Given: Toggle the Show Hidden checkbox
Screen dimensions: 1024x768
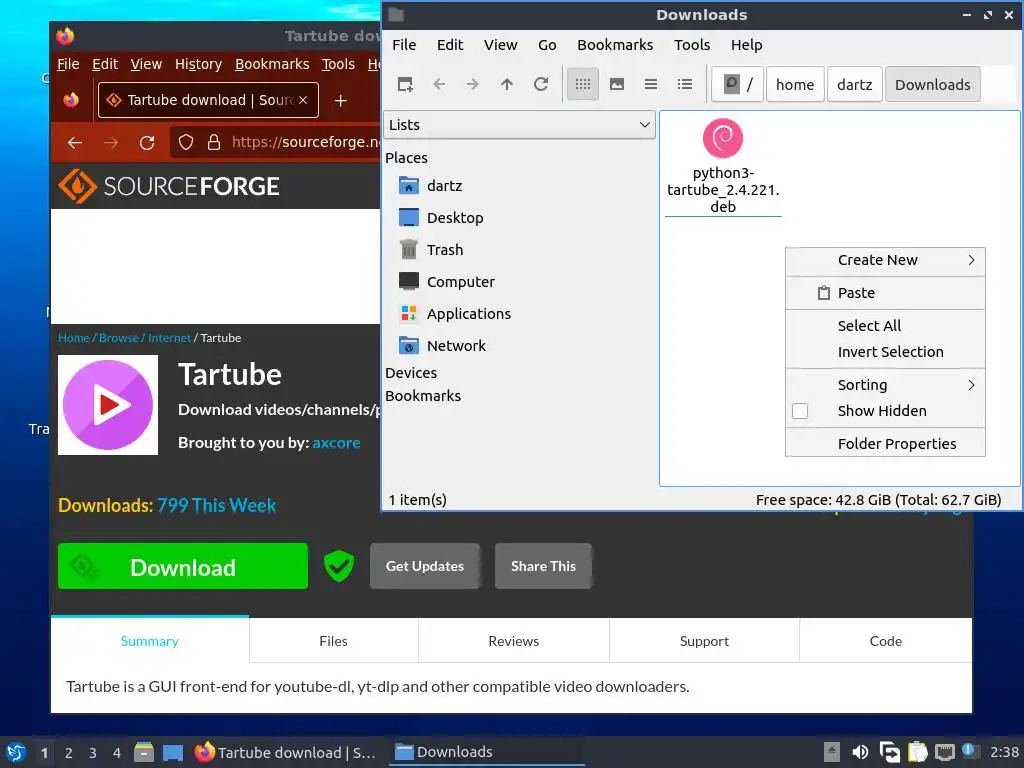Looking at the screenshot, I should point(800,411).
